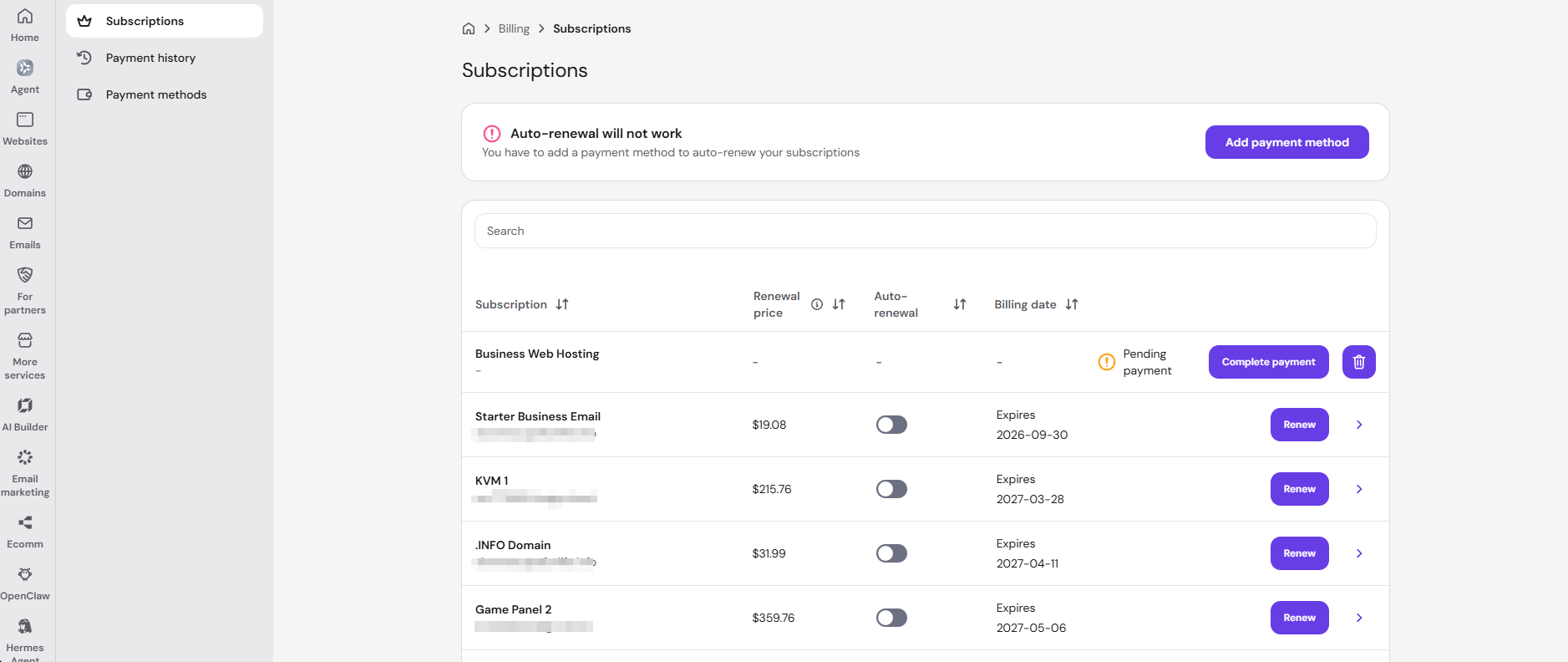Click the Add payment method button
Screen dimensions: 1568x662
(1286, 142)
